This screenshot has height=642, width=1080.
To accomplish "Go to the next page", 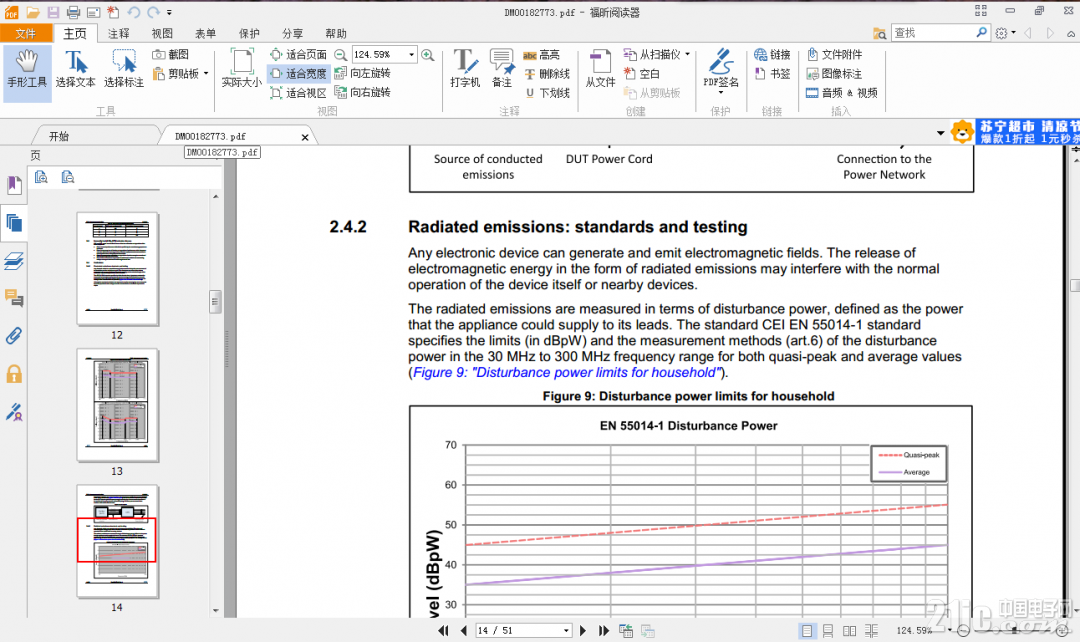I will (x=583, y=630).
